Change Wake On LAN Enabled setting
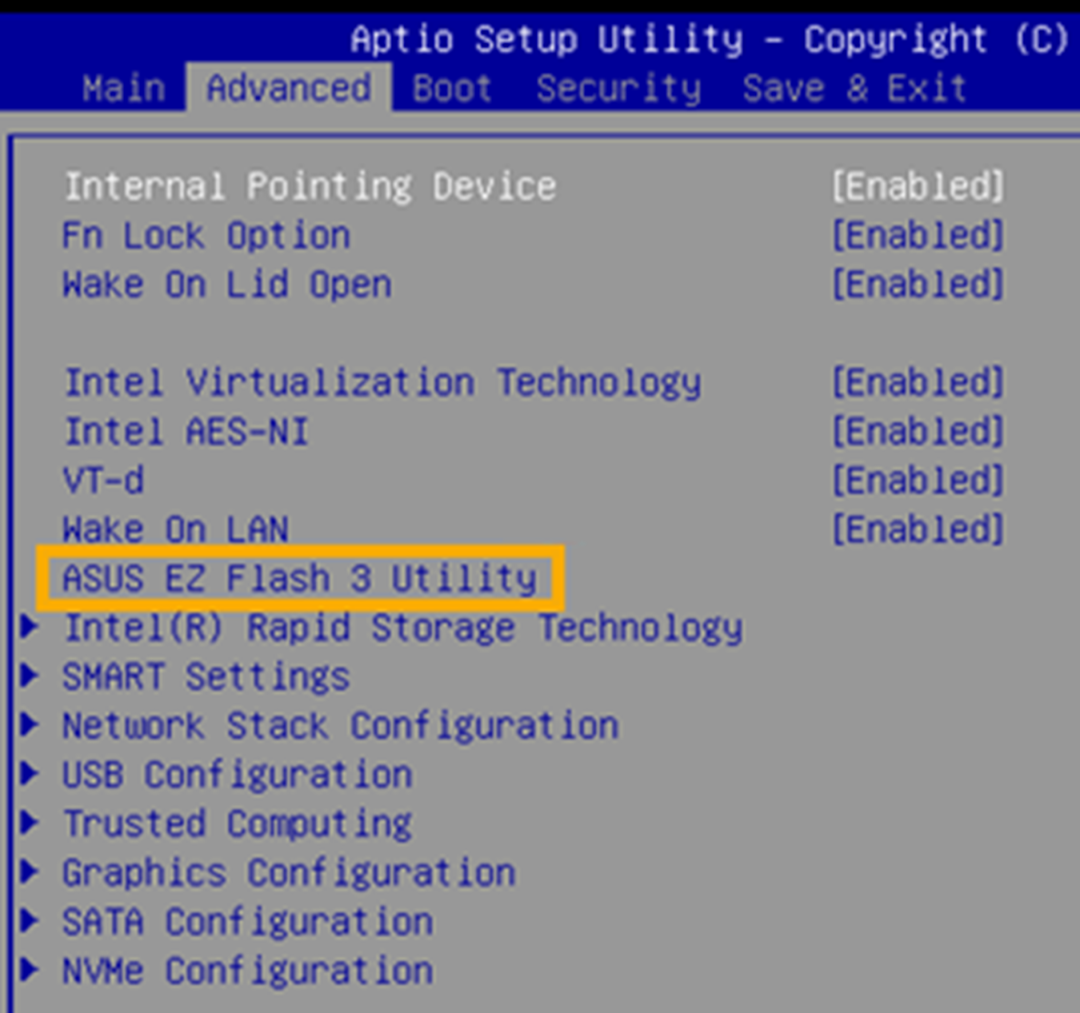1080x1013 pixels. pos(917,529)
